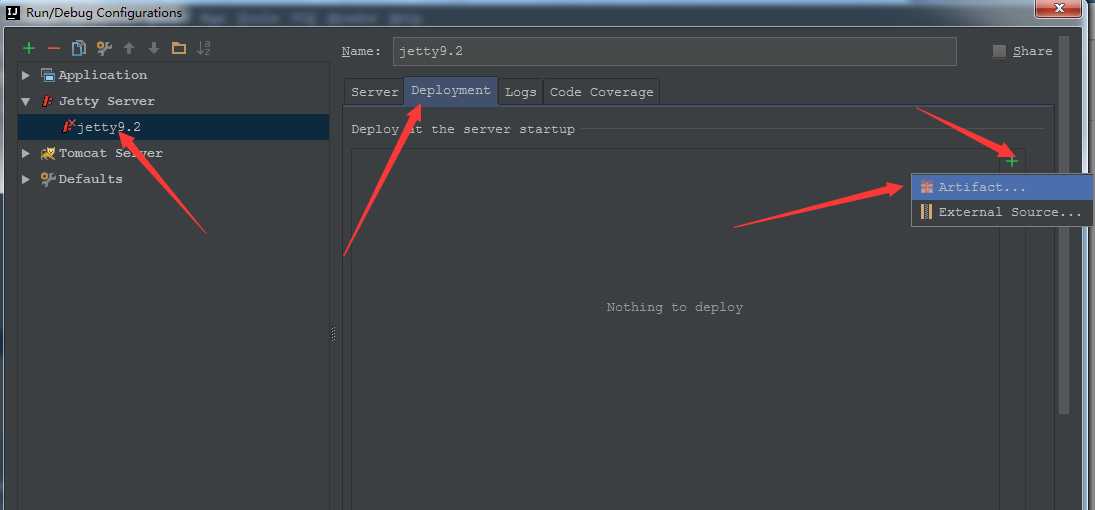Click the Defaults wrench icon
This screenshot has width=1095, height=510.
coord(47,179)
